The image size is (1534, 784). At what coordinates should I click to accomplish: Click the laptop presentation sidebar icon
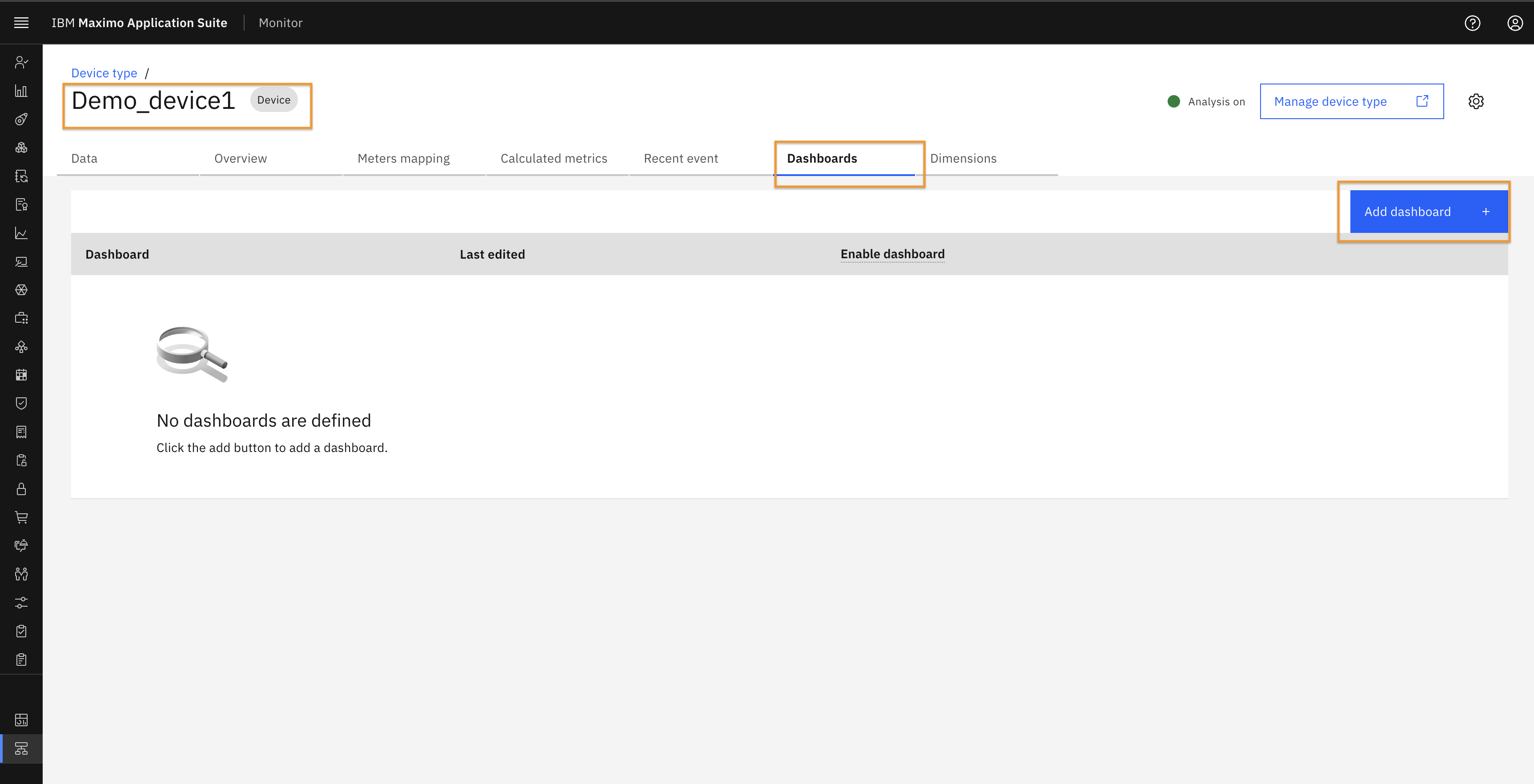coord(21,261)
